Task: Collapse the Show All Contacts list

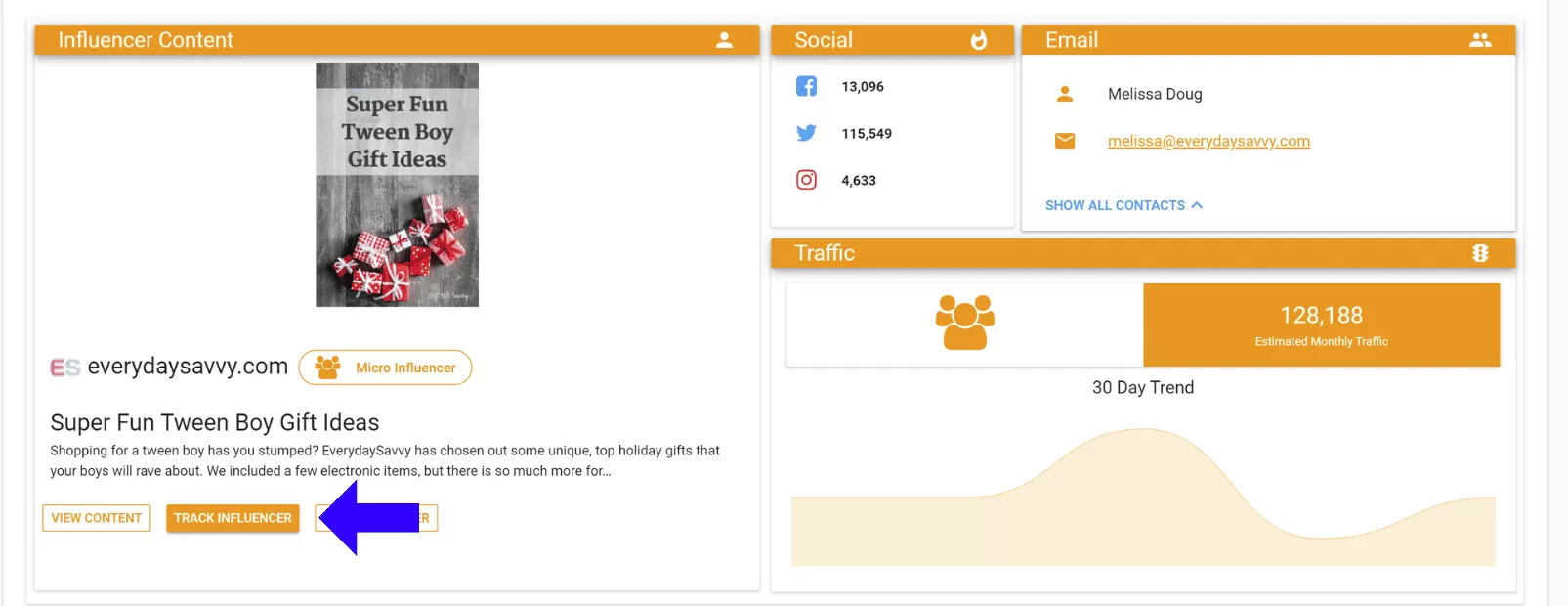Action: (1123, 205)
